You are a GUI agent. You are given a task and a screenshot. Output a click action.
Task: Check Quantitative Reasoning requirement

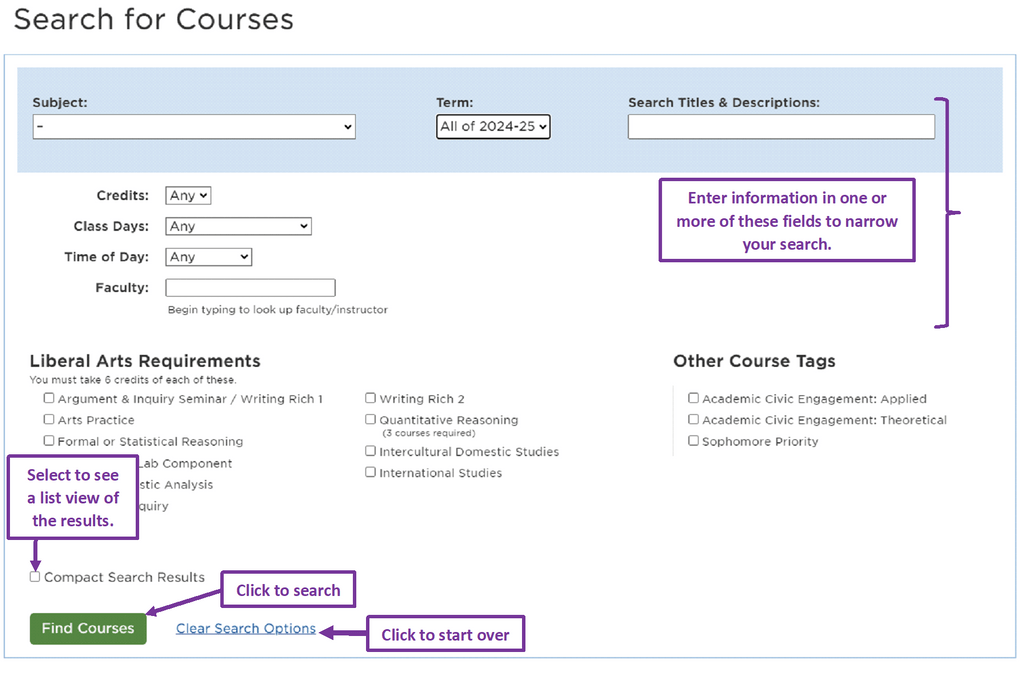click(370, 420)
